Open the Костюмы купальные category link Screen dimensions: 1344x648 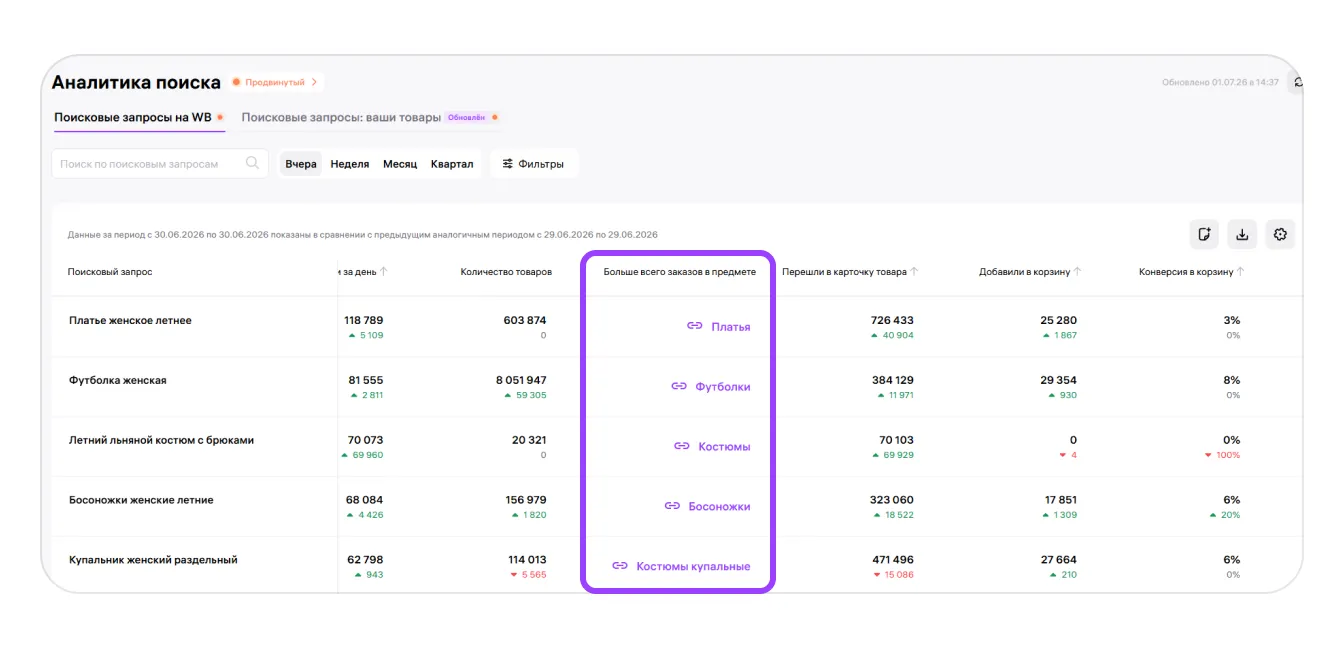(x=693, y=566)
